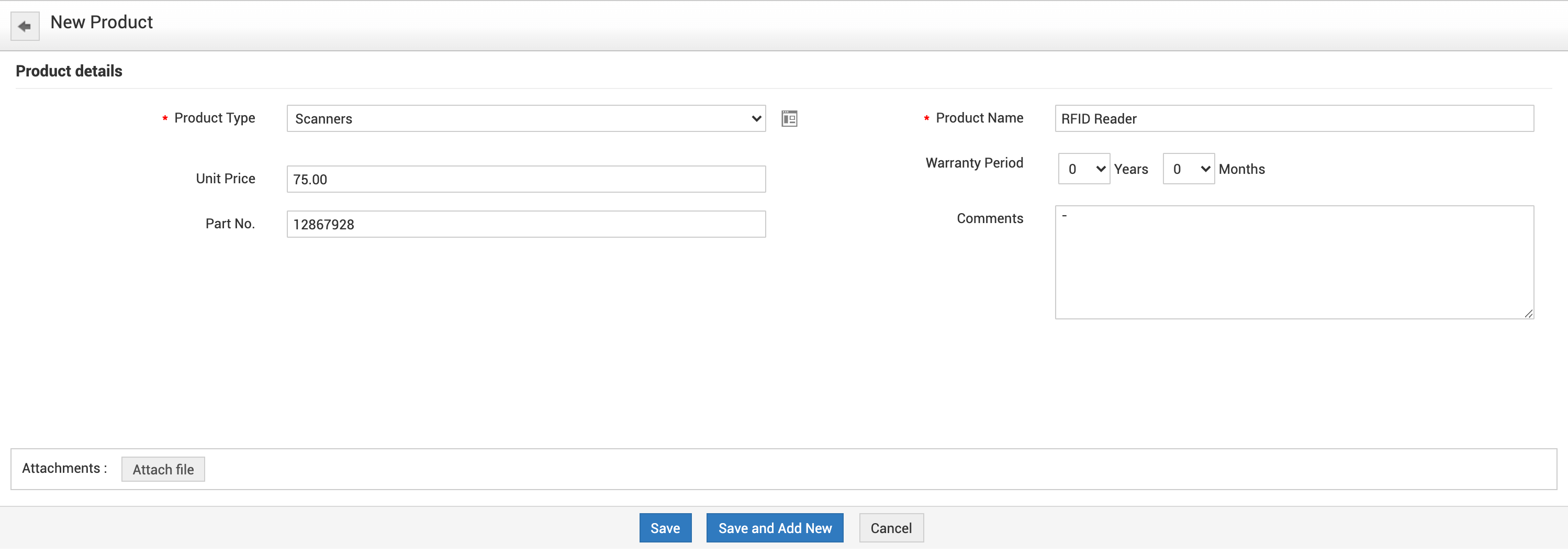
Task: Click the Product Type label
Action: [214, 118]
